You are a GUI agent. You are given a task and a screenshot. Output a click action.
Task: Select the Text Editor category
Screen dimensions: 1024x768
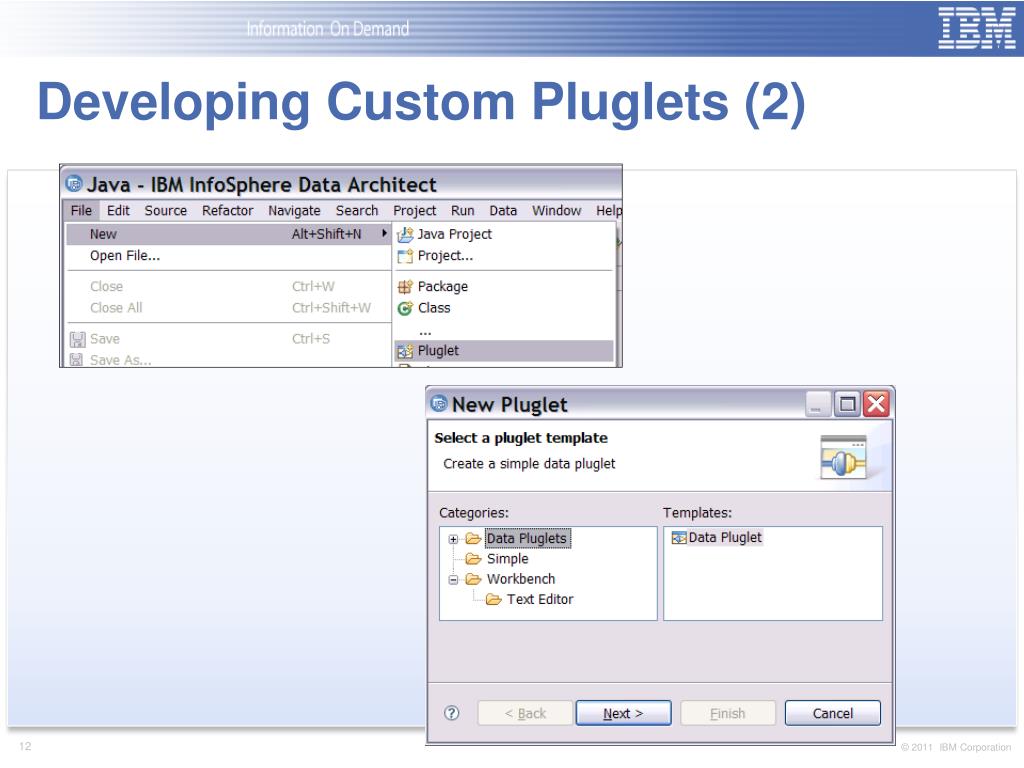click(x=540, y=600)
